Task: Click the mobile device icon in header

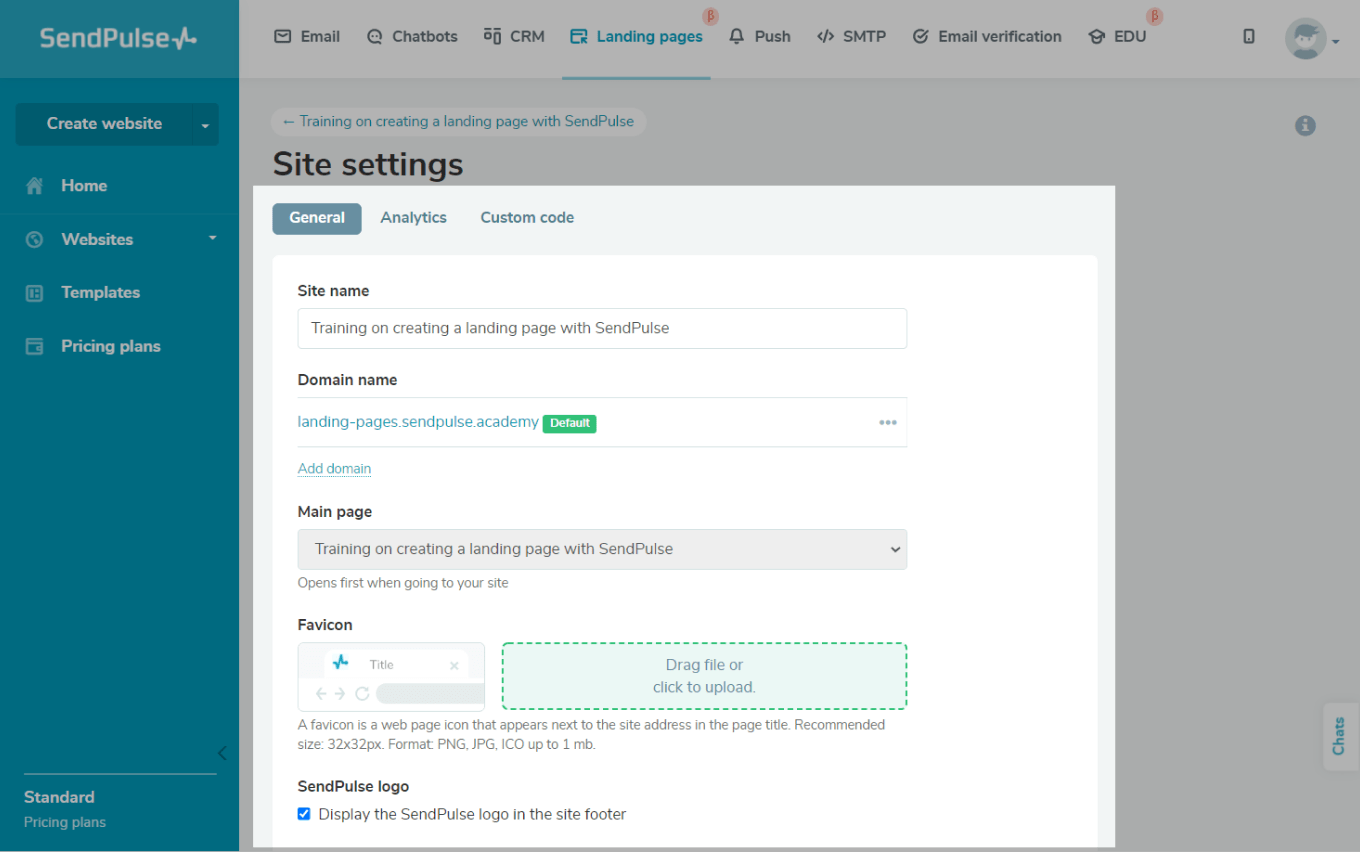Action: click(1249, 36)
